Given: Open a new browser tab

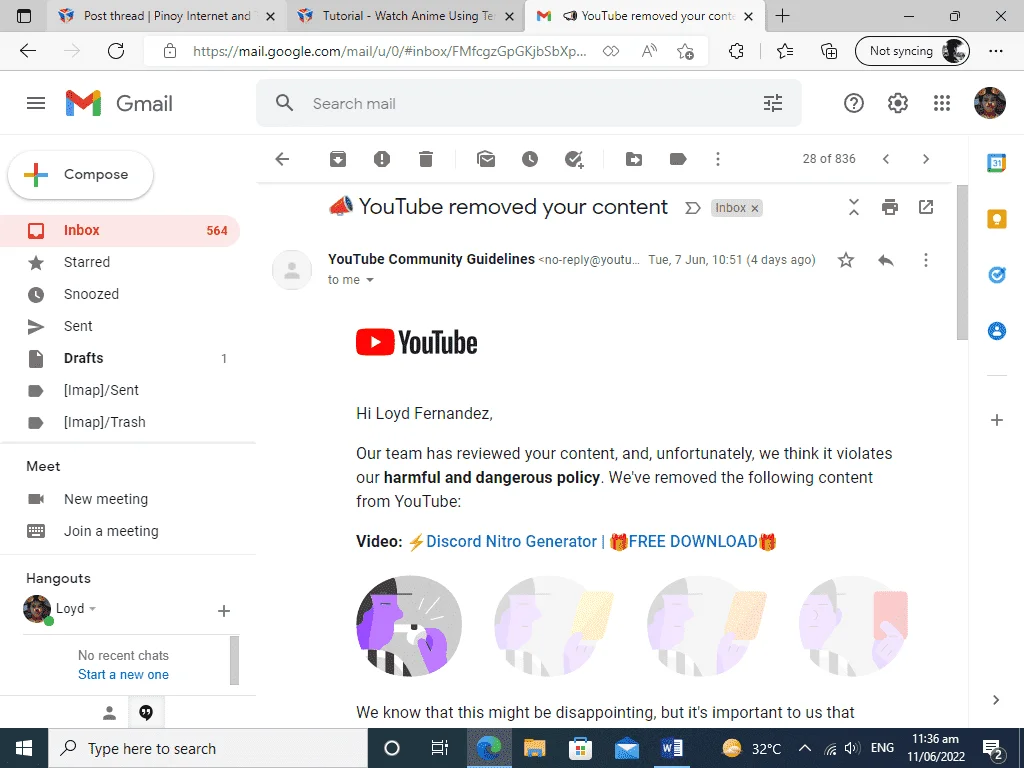Looking at the screenshot, I should click(782, 16).
